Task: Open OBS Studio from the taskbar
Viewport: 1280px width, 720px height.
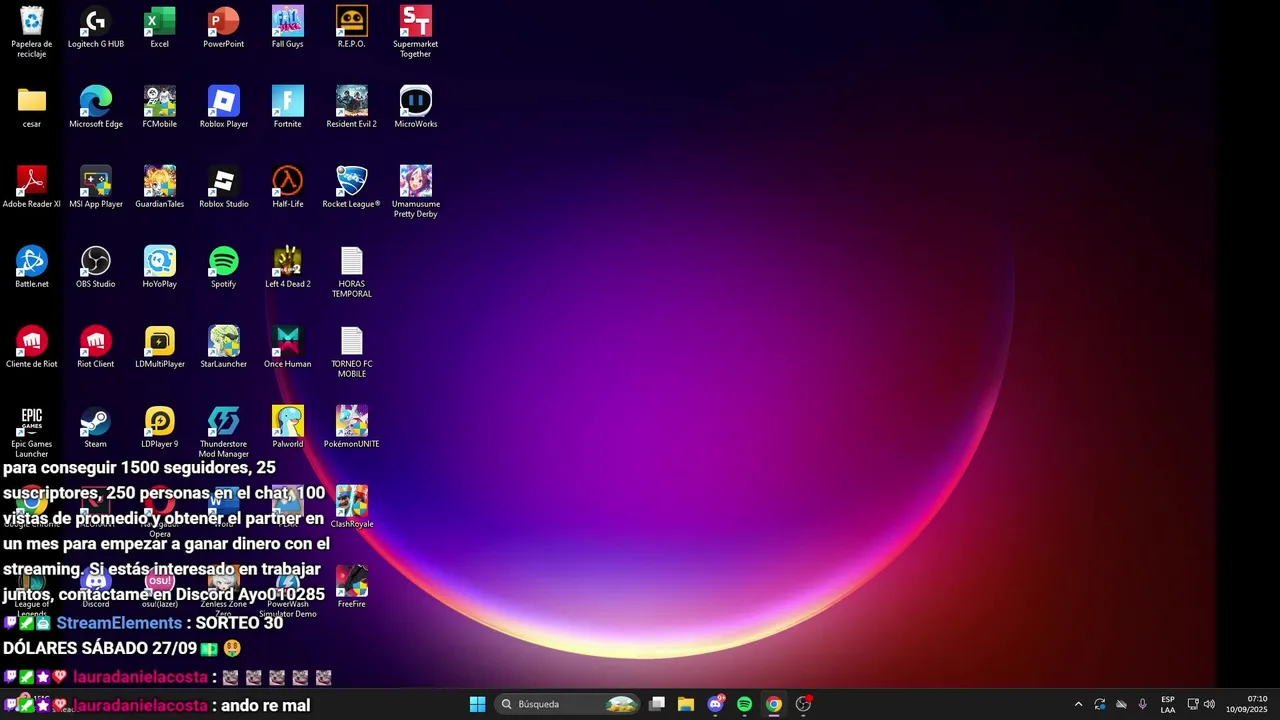Action: point(803,704)
